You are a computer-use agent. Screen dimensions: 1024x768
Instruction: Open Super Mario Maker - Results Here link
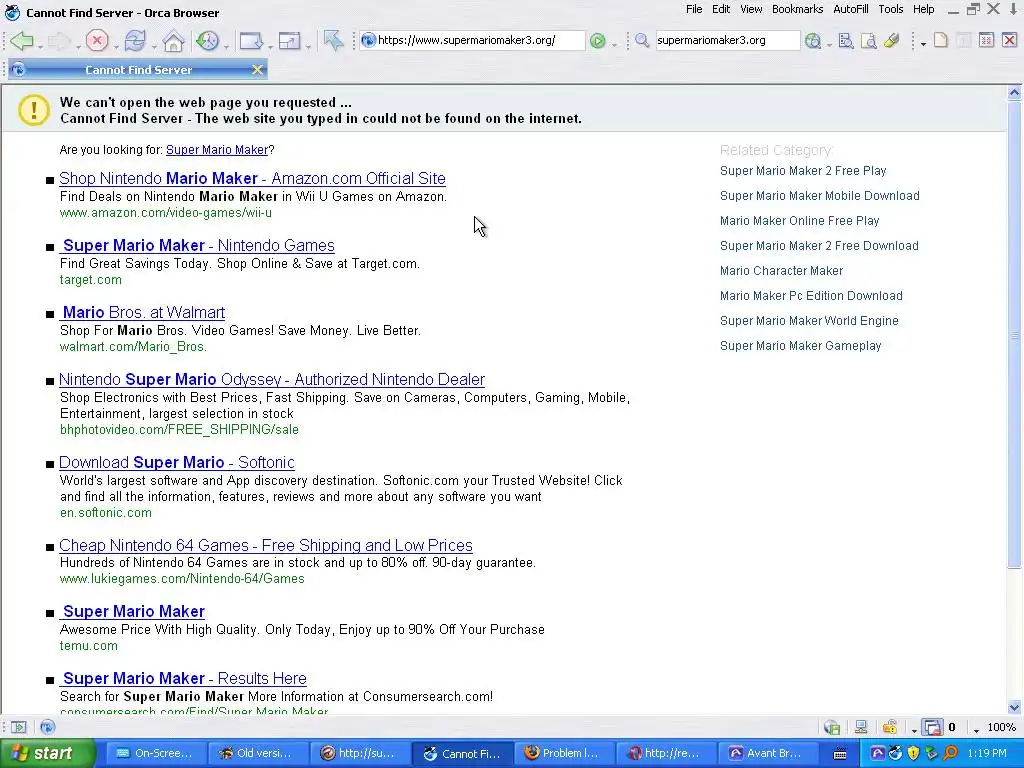[184, 679]
